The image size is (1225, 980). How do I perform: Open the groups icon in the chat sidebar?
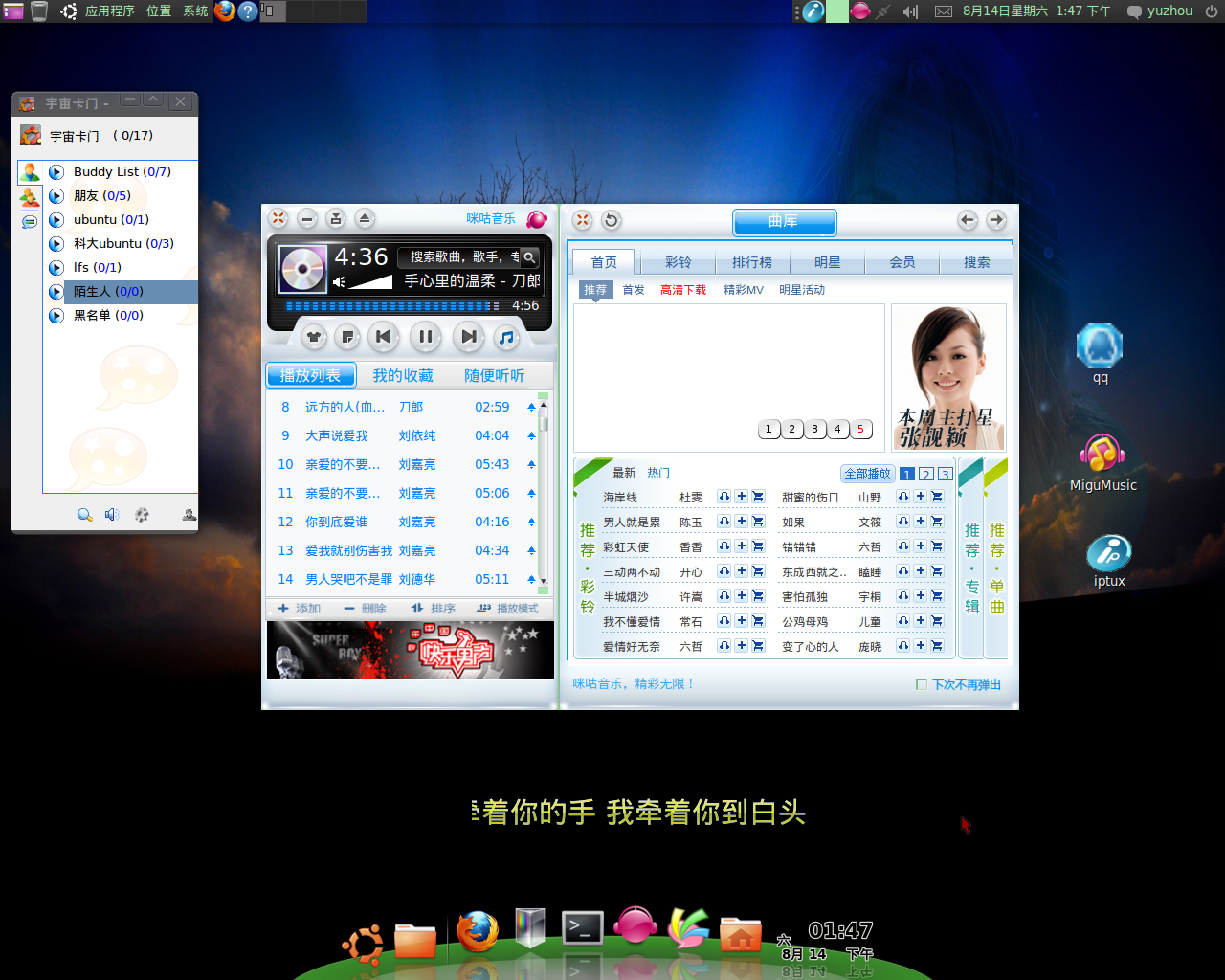tap(30, 197)
